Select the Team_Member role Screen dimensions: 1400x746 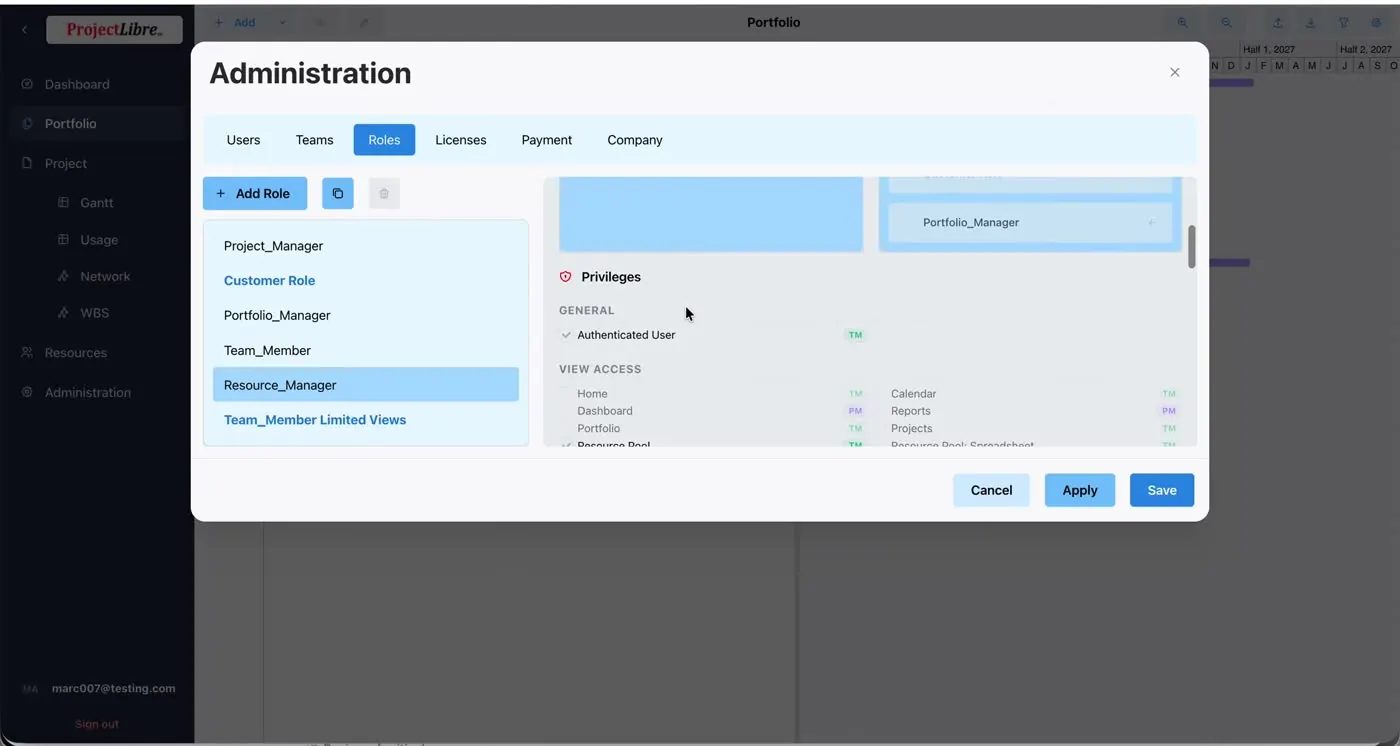pyautogui.click(x=366, y=350)
